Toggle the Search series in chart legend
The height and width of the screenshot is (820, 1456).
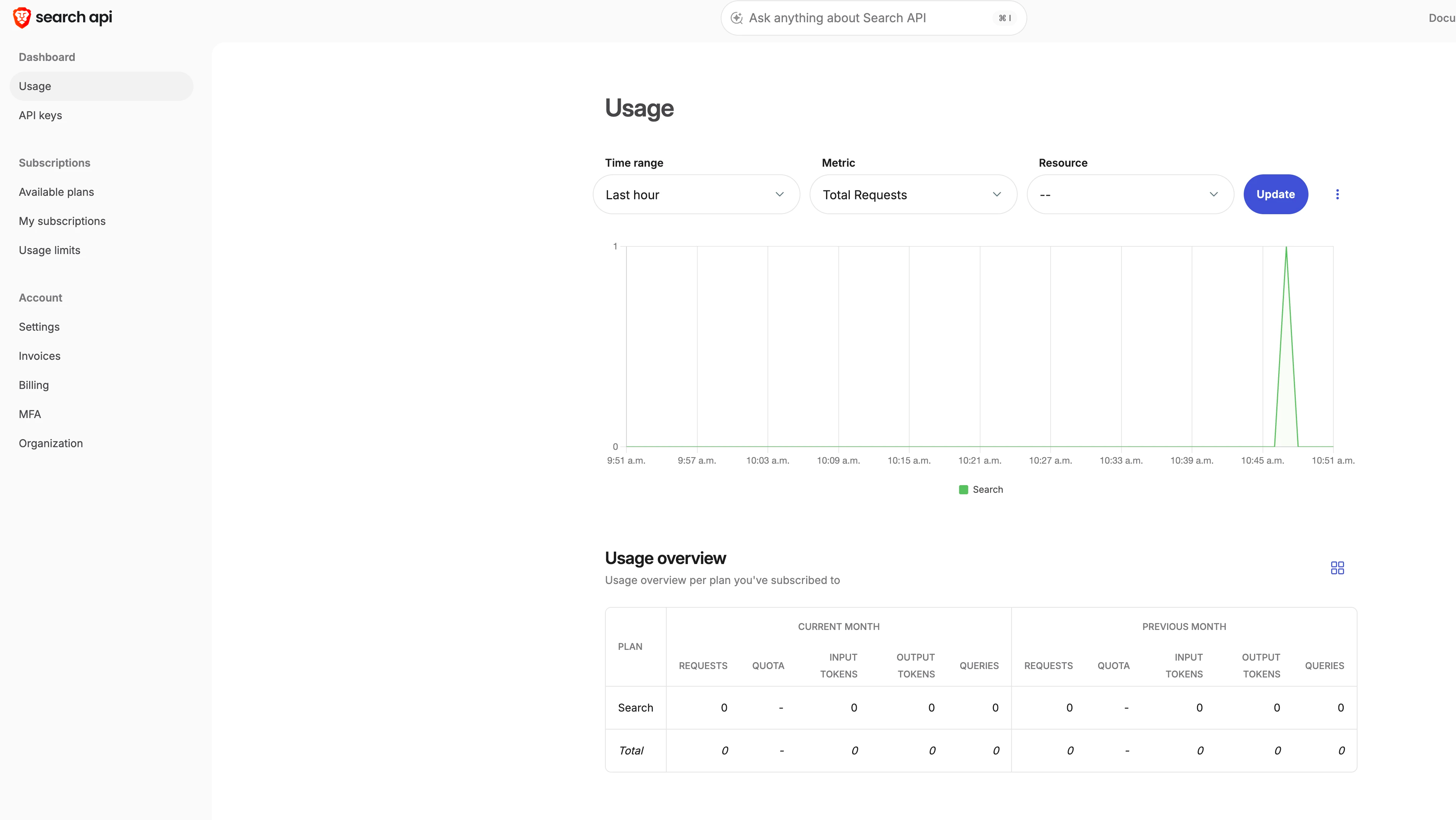click(981, 489)
